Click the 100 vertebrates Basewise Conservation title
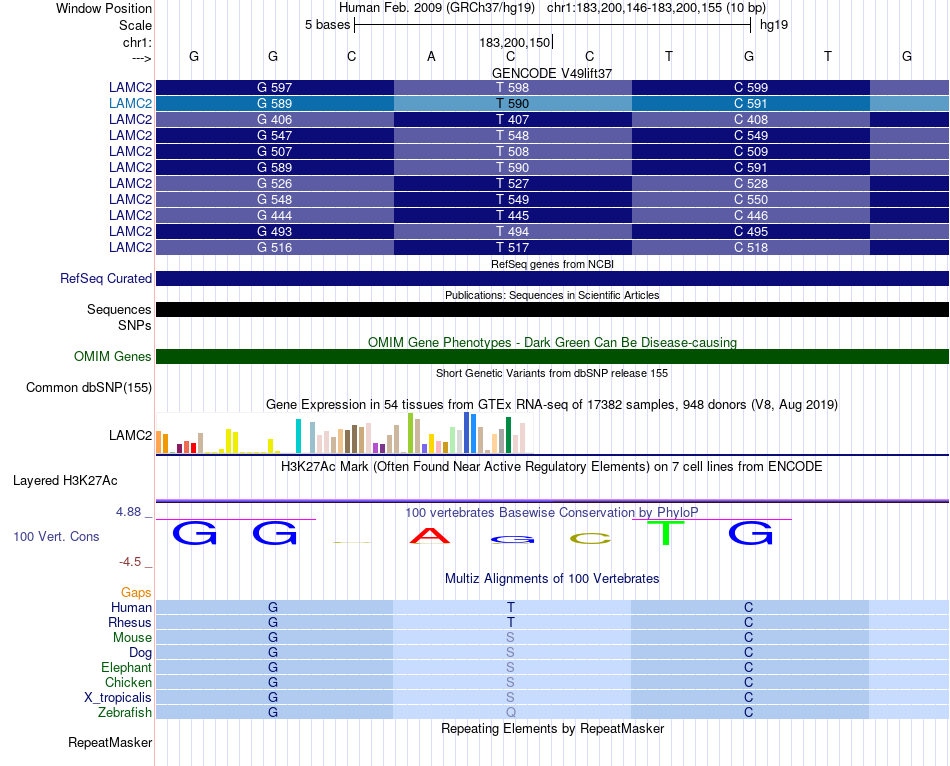Viewport: 950px width, 766px height. [552, 513]
